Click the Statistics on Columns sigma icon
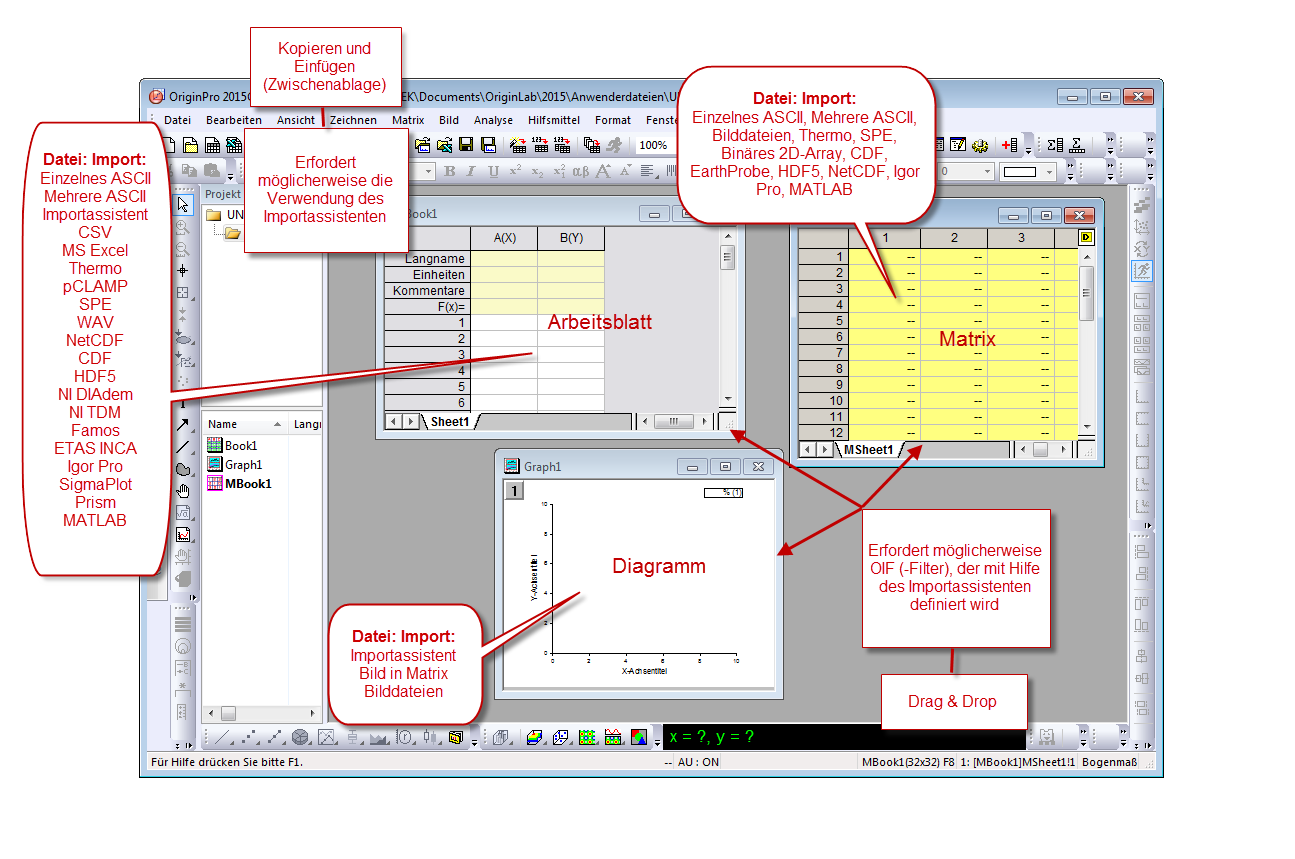Screen dimensions: 1295x859 1056,145
